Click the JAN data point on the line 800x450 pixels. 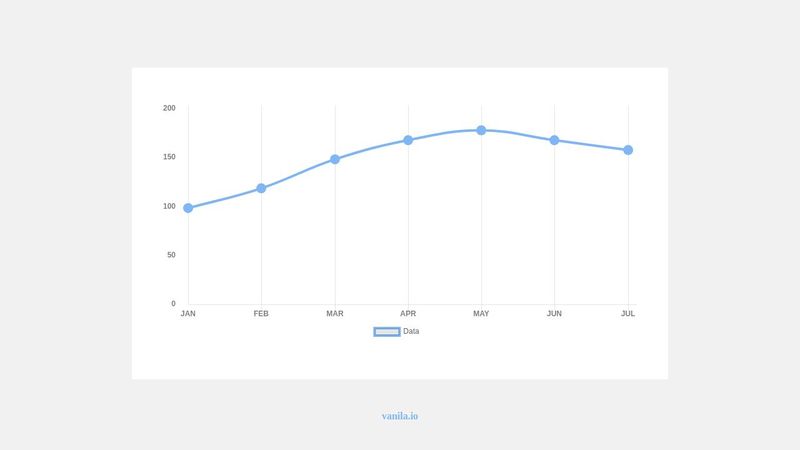pyautogui.click(x=188, y=208)
